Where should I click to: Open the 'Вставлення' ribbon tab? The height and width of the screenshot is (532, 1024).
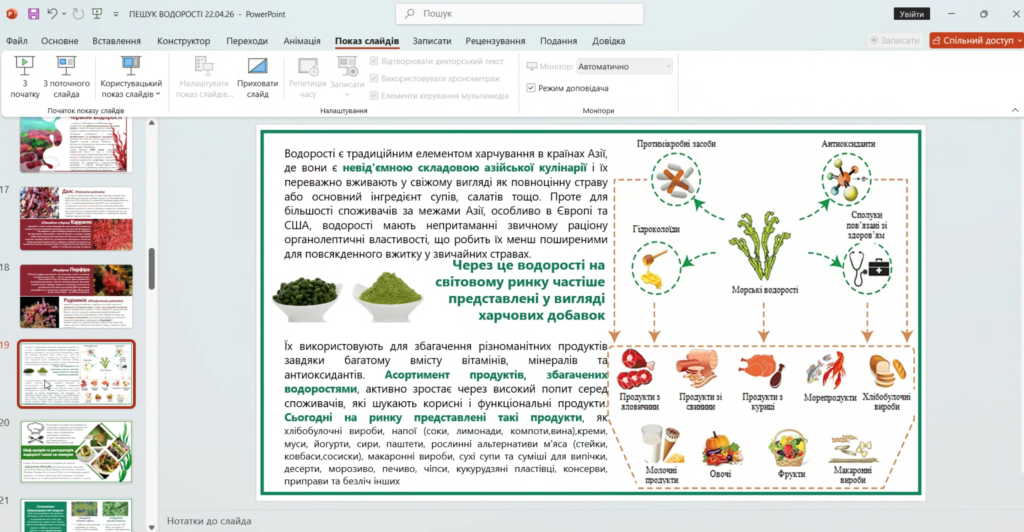pyautogui.click(x=116, y=41)
